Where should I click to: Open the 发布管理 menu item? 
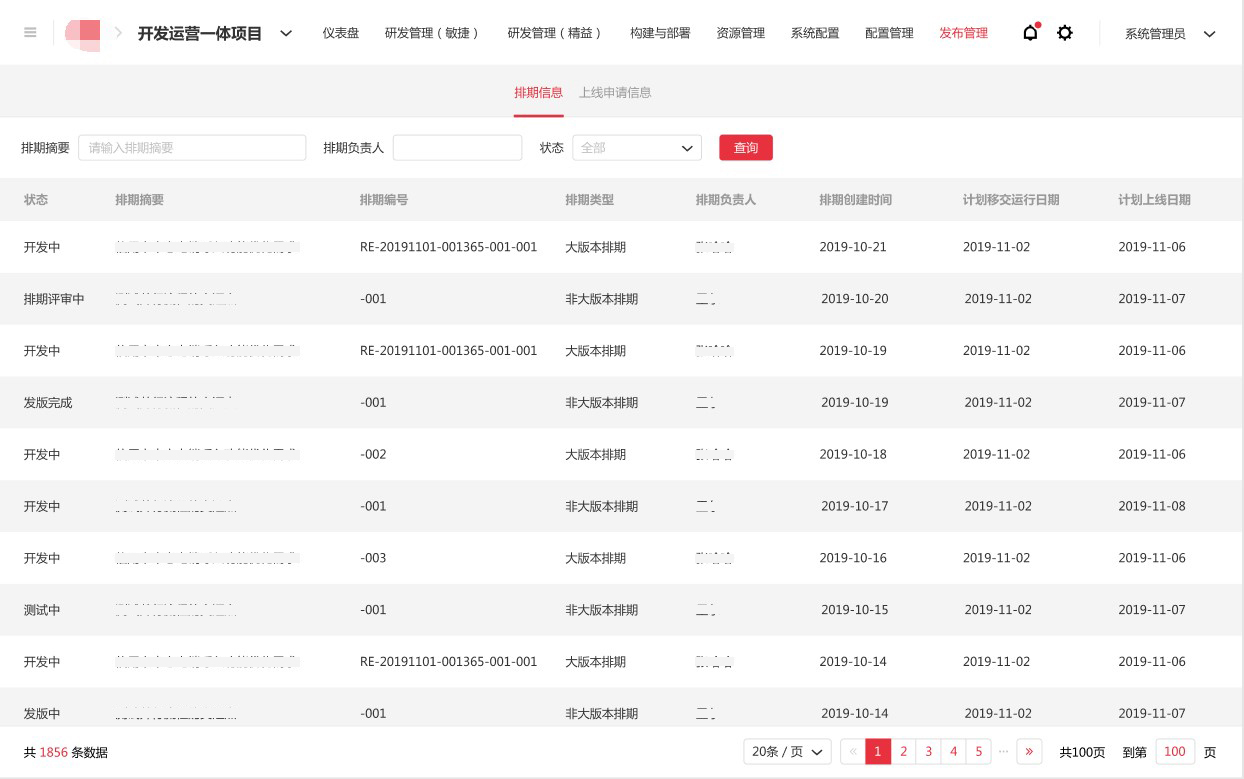963,33
